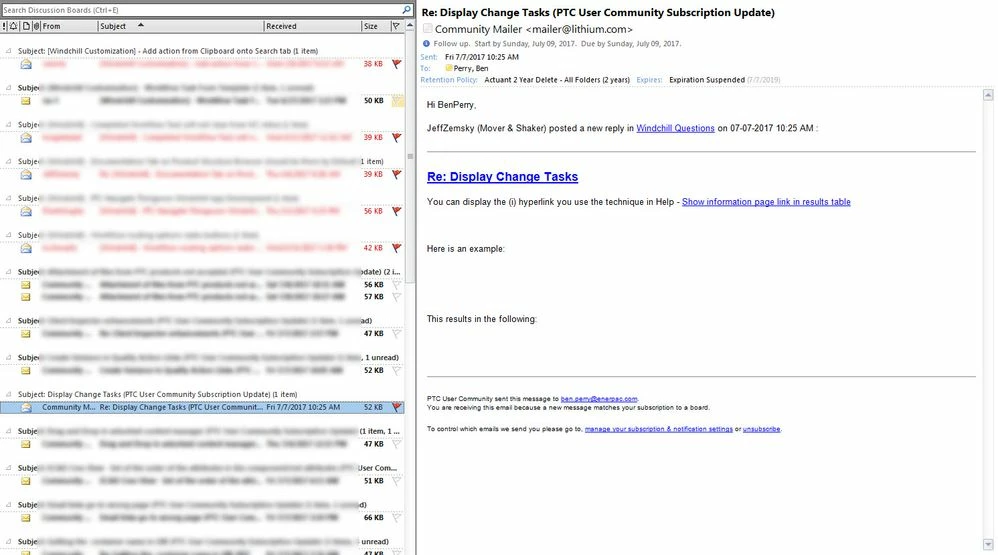Click the envelope icon of the 51 KB message

click(25, 481)
